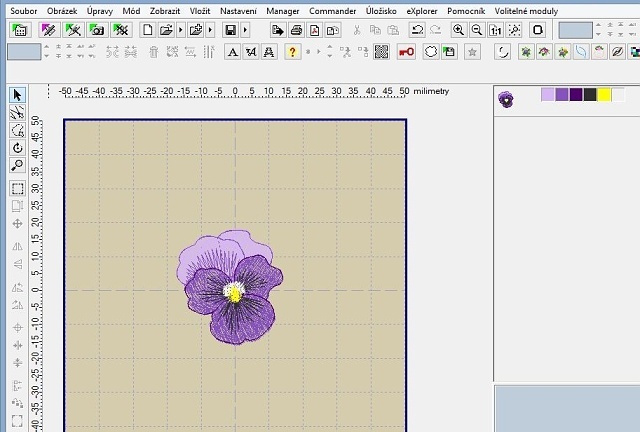
Task: Click the New document icon
Action: pos(148,30)
